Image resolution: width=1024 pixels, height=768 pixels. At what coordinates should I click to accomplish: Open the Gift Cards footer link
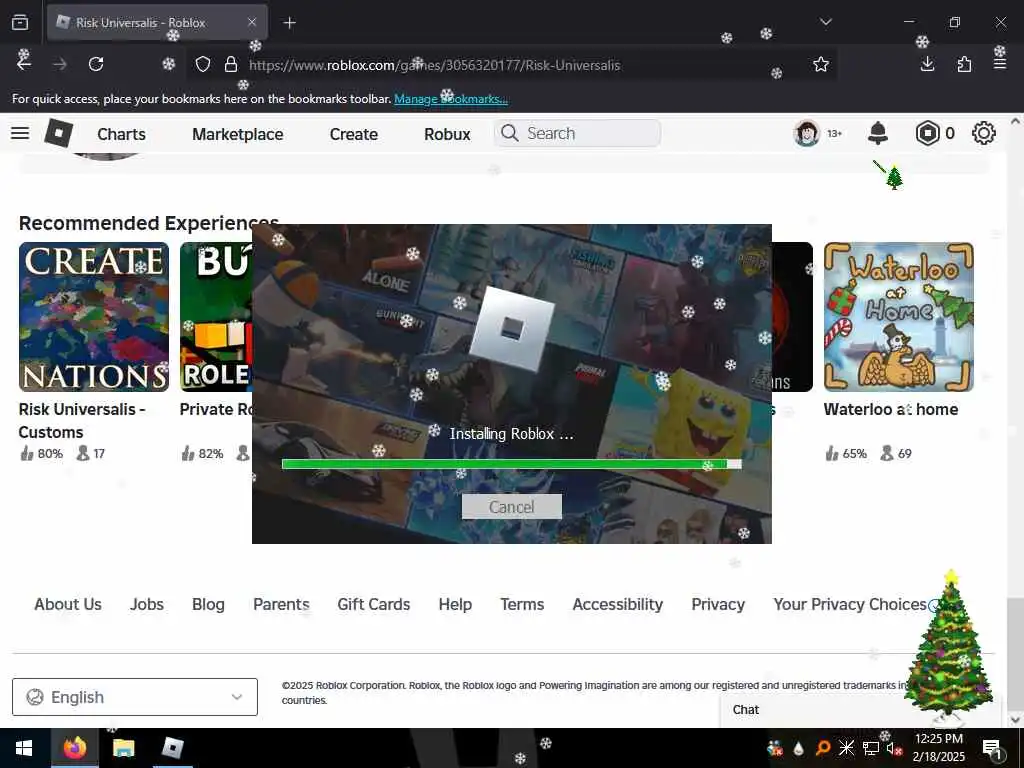(374, 604)
